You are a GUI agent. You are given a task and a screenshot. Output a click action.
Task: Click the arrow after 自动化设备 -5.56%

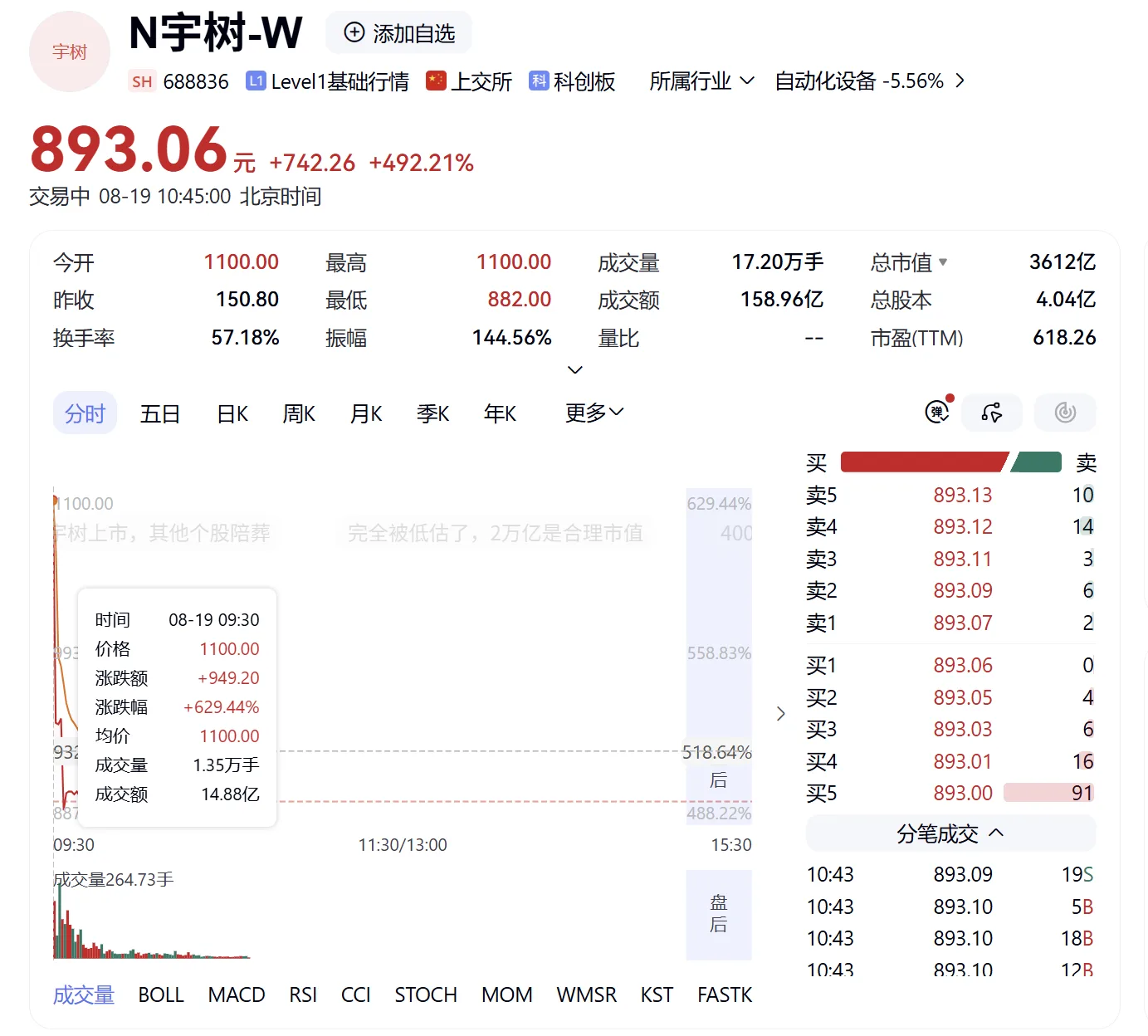coord(960,81)
